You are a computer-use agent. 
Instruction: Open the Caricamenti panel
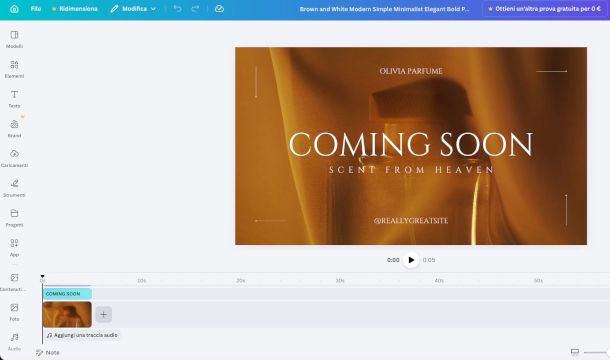(14, 158)
